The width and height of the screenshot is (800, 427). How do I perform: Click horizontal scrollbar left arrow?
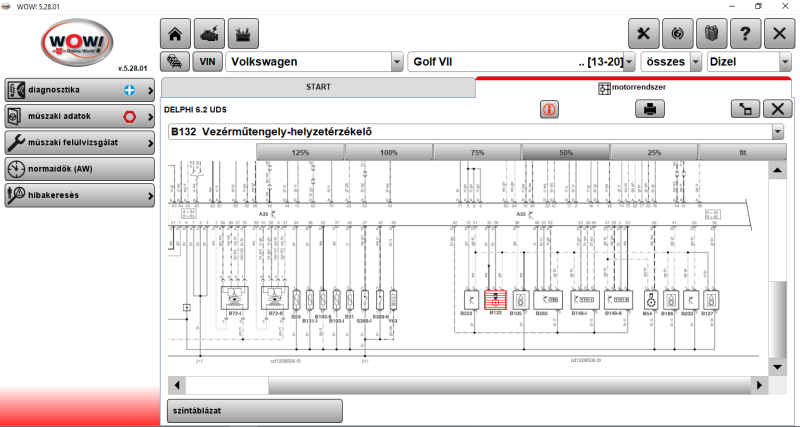[177, 385]
